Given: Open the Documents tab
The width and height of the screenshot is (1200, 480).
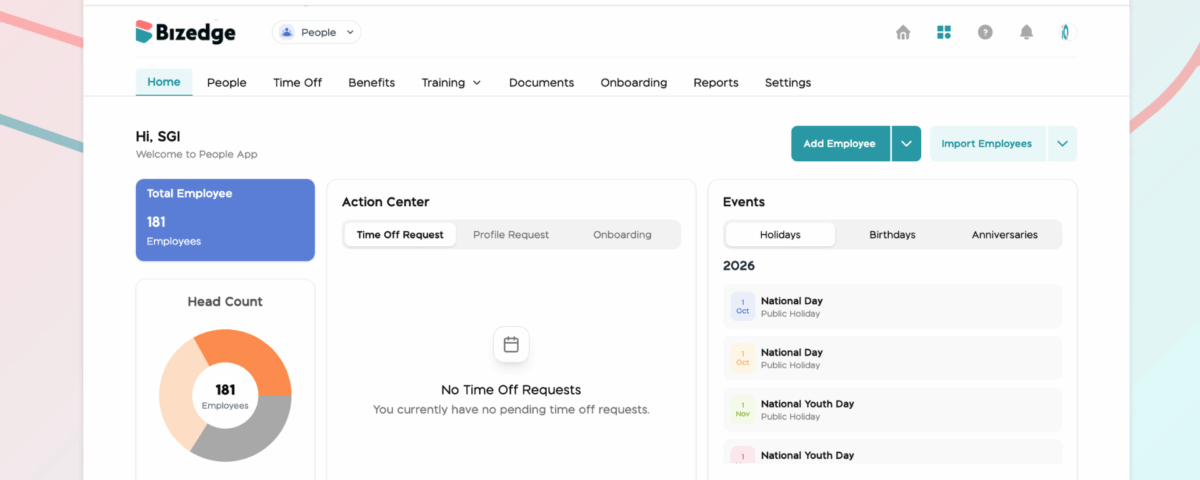Looking at the screenshot, I should (541, 82).
